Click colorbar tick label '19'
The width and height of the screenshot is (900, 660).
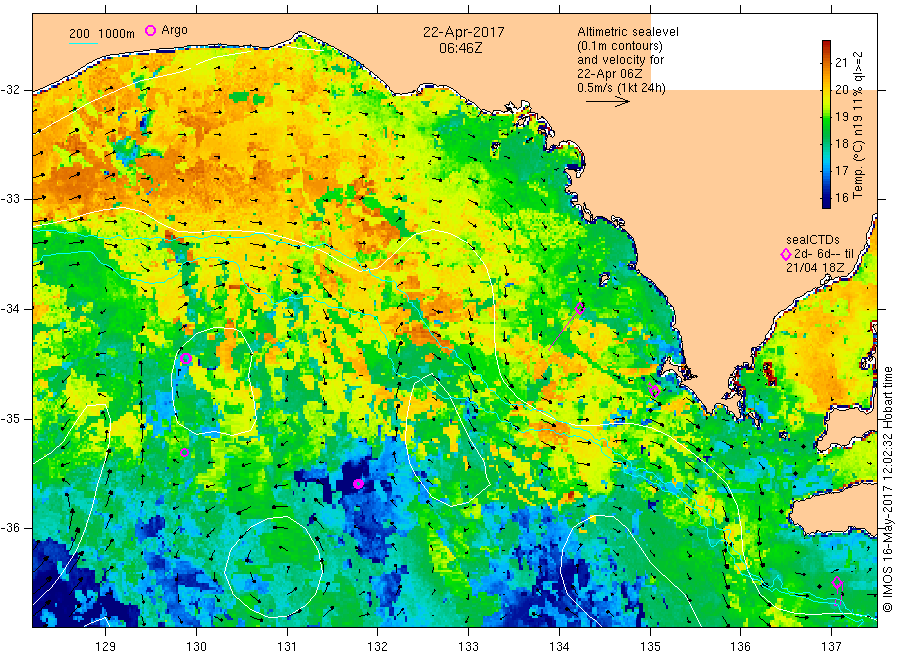(841, 117)
